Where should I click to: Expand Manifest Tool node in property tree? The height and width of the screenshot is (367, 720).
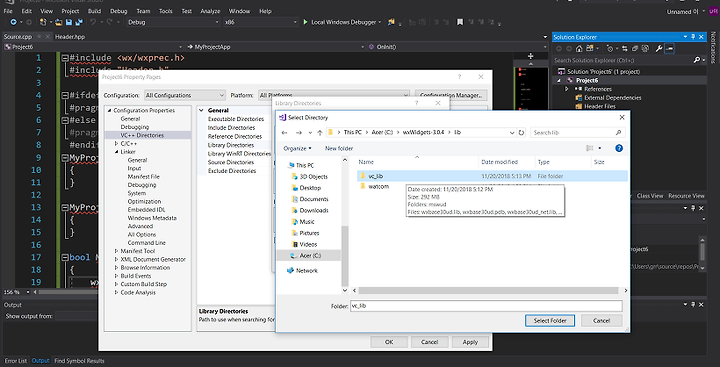tap(117, 251)
